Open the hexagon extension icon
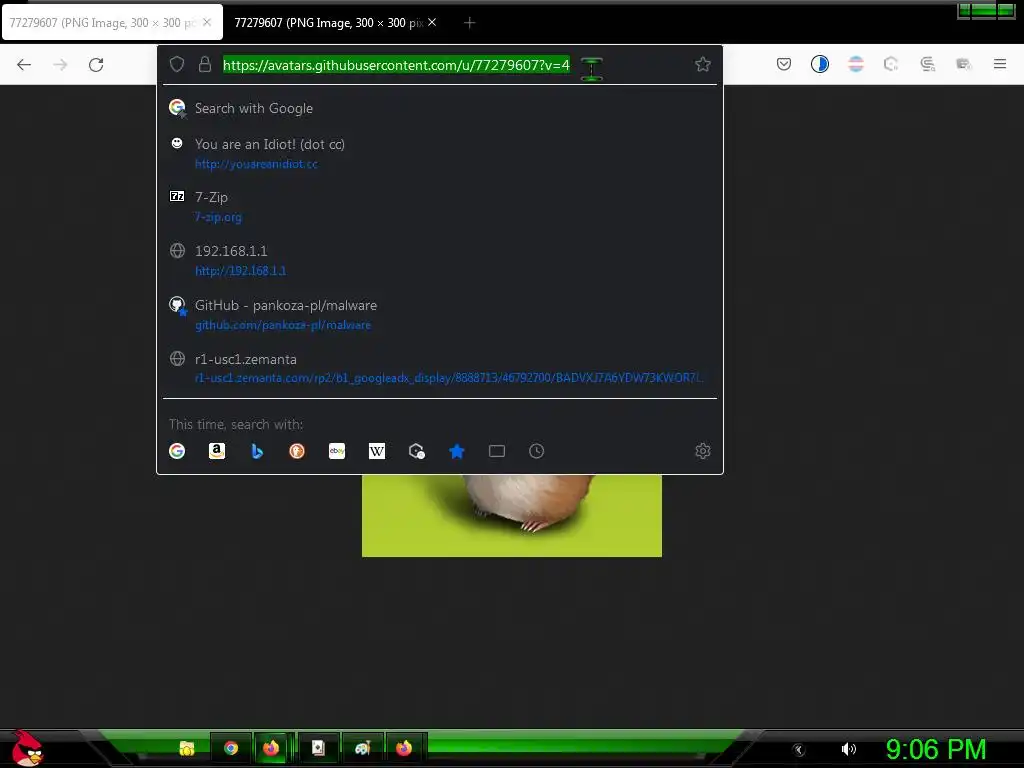1024x768 pixels. (891, 64)
